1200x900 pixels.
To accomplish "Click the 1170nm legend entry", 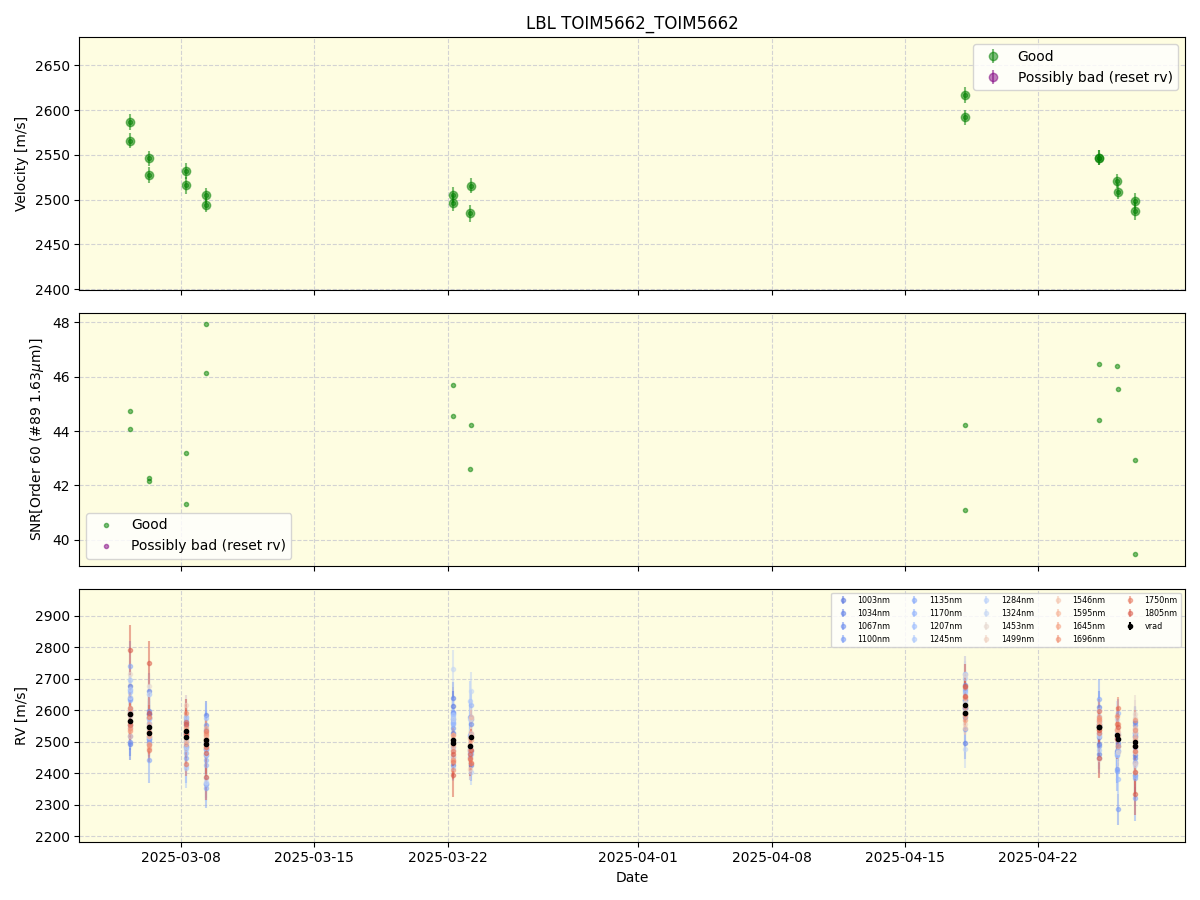I will (x=937, y=613).
